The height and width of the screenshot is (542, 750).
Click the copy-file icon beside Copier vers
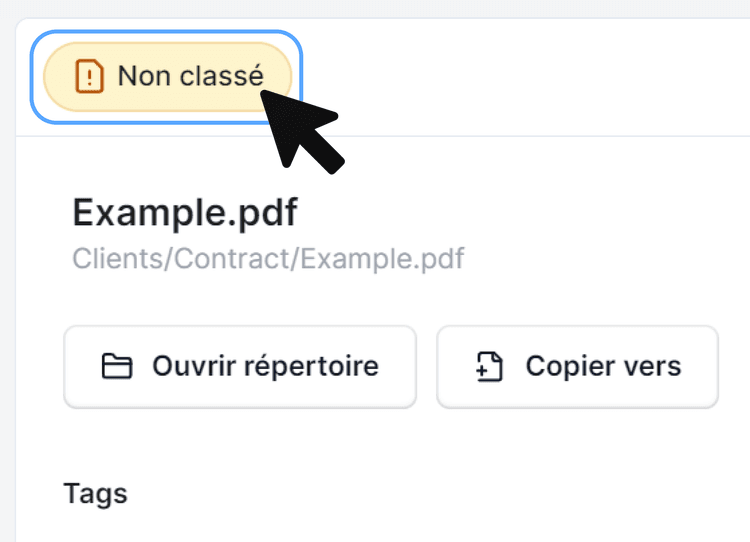(489, 367)
